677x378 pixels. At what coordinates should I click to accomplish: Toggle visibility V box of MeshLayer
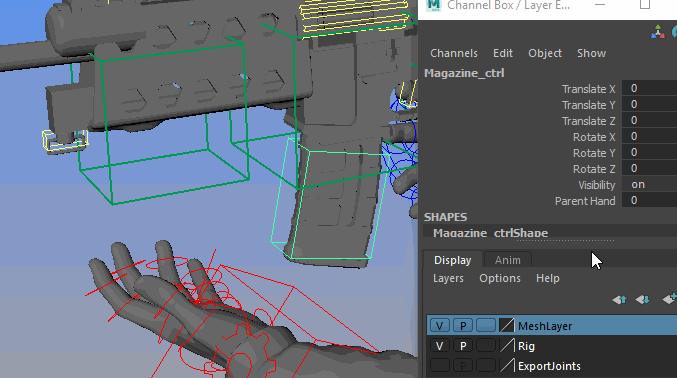(440, 325)
